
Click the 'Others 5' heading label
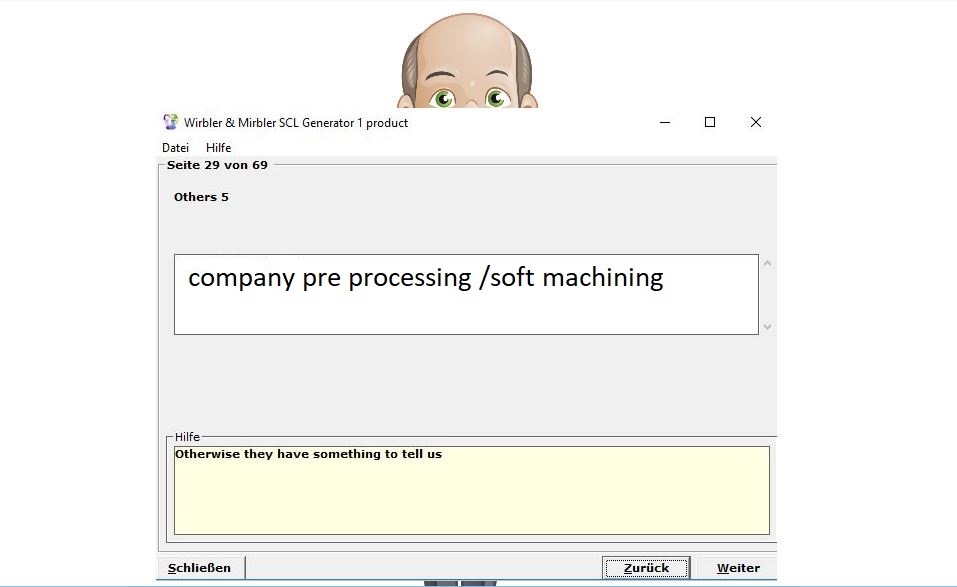point(201,197)
